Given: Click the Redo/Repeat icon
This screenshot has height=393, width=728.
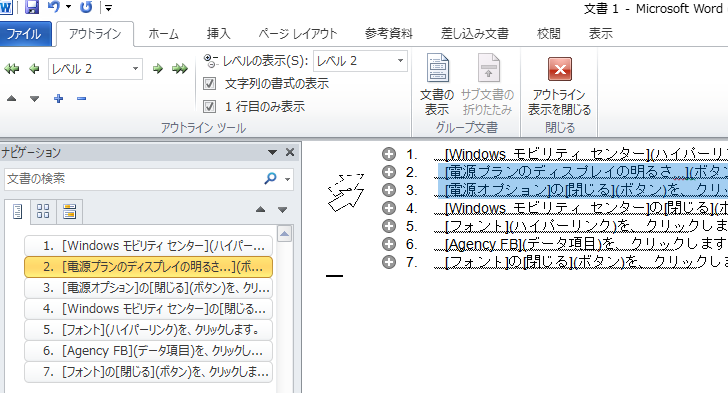Looking at the screenshot, I should [86, 7].
